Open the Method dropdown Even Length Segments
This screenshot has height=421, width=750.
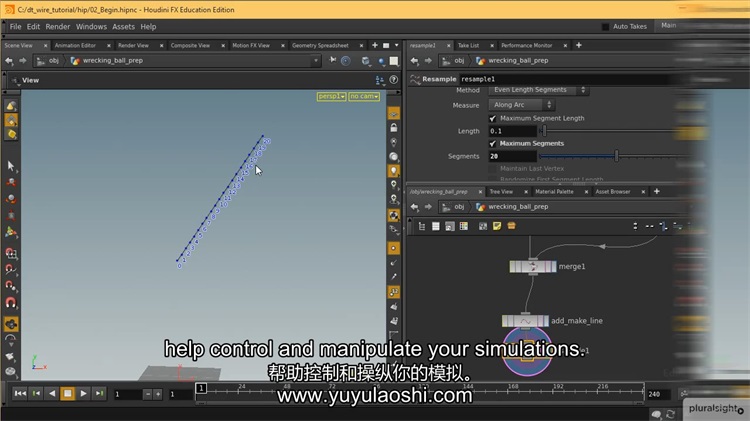pyautogui.click(x=539, y=90)
